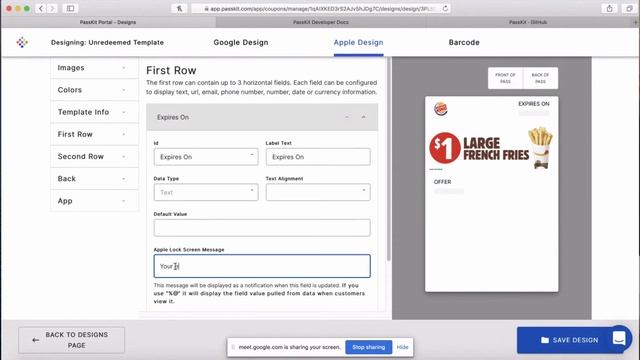Click the Safari address bar

coord(320,8)
